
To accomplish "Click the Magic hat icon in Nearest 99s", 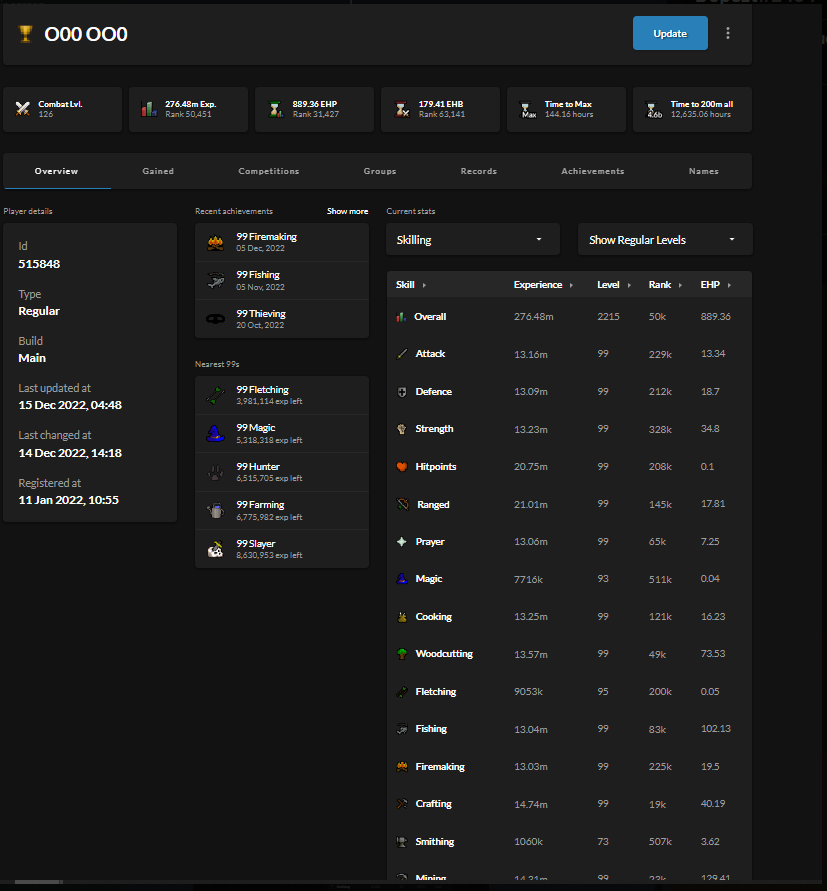I will tap(215, 433).
